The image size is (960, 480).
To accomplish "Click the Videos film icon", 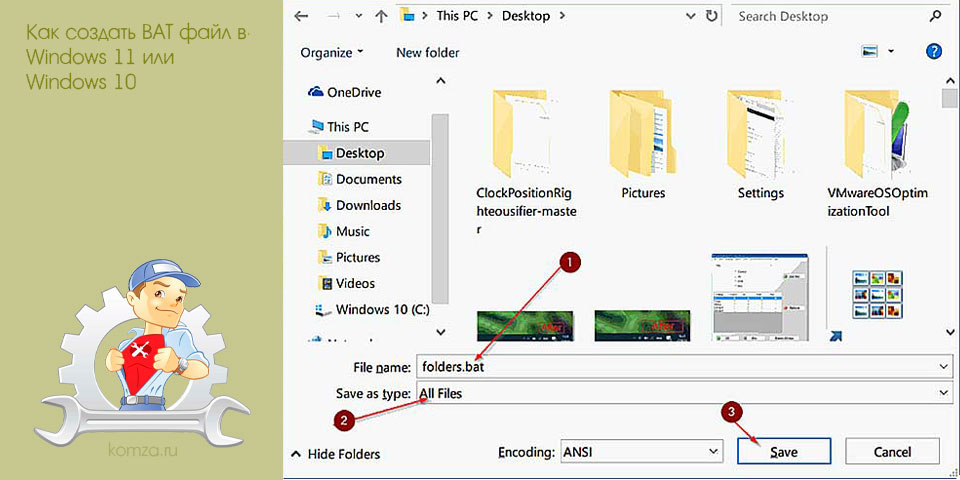I will point(325,283).
